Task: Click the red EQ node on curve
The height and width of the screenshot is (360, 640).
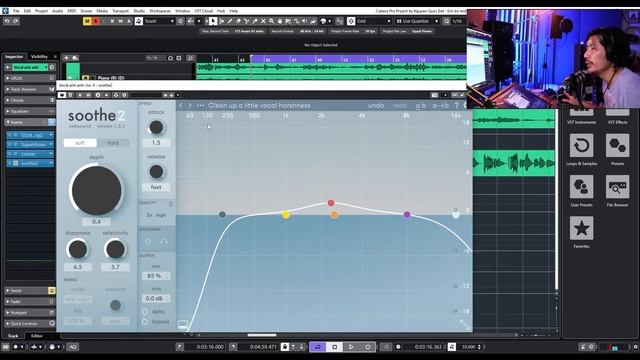Action: 331,203
